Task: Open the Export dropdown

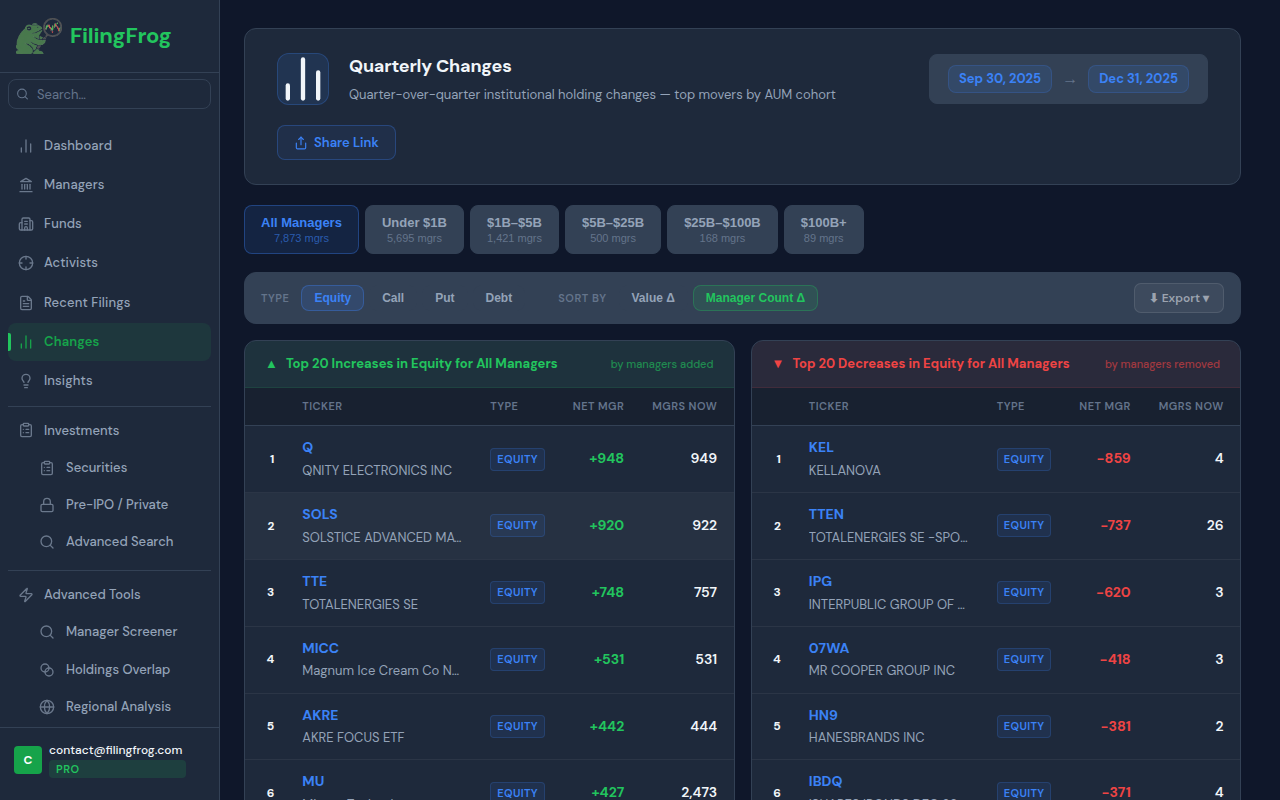Action: pyautogui.click(x=1178, y=297)
